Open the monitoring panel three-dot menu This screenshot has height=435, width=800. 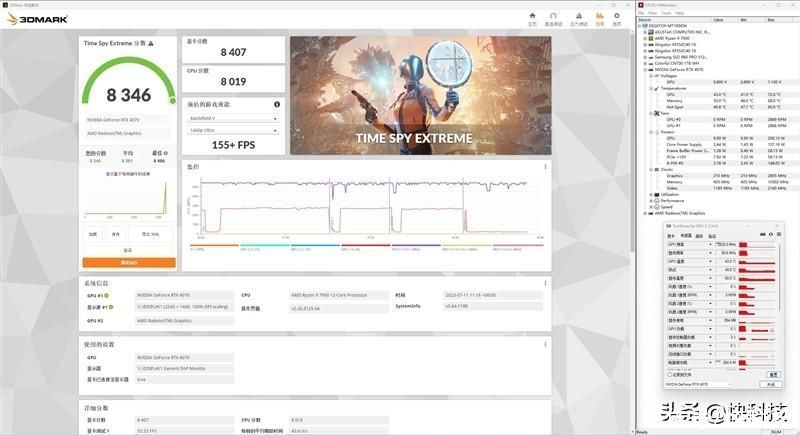(x=545, y=167)
